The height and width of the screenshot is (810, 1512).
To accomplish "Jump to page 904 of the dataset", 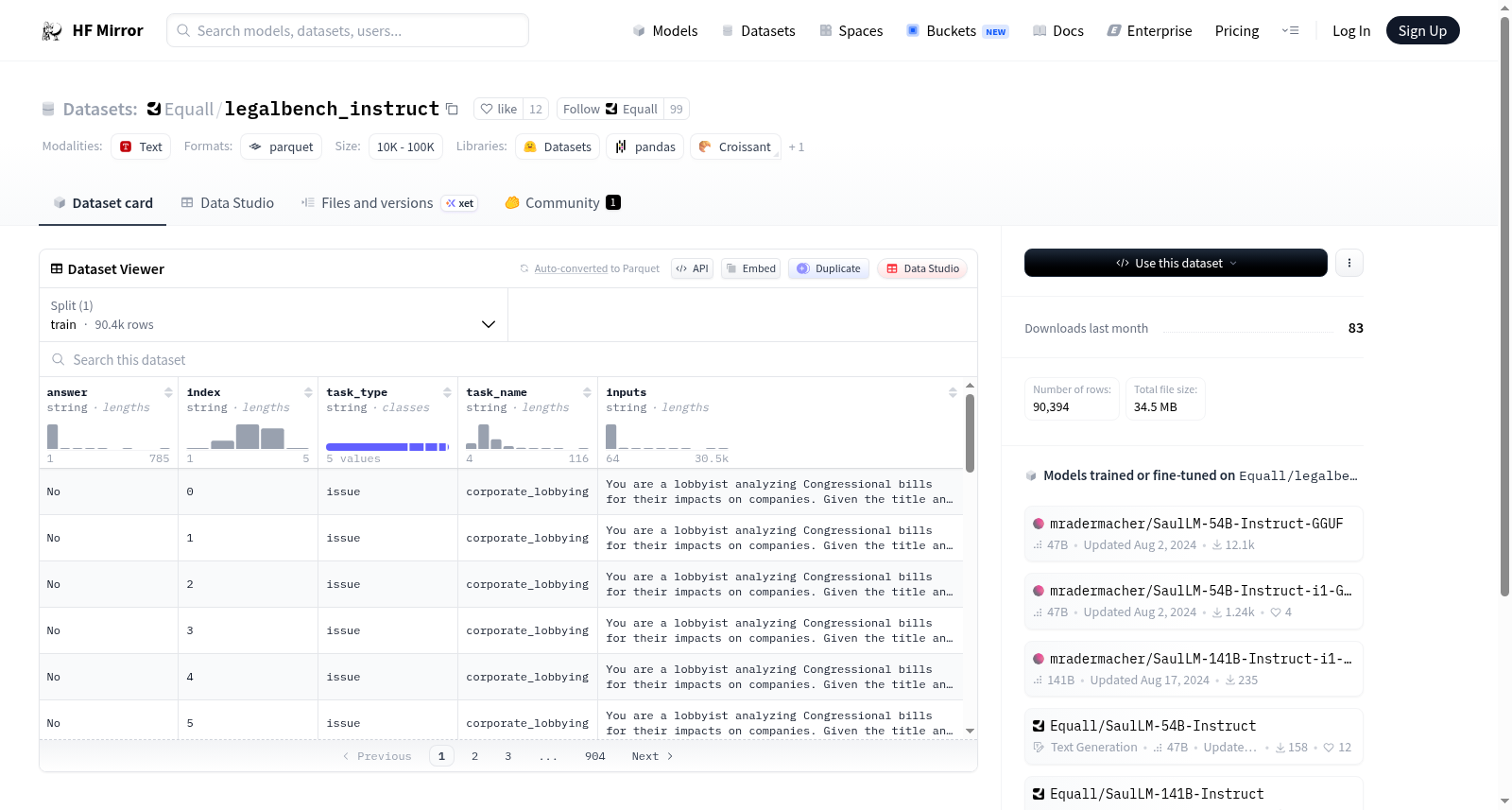I will (595, 756).
